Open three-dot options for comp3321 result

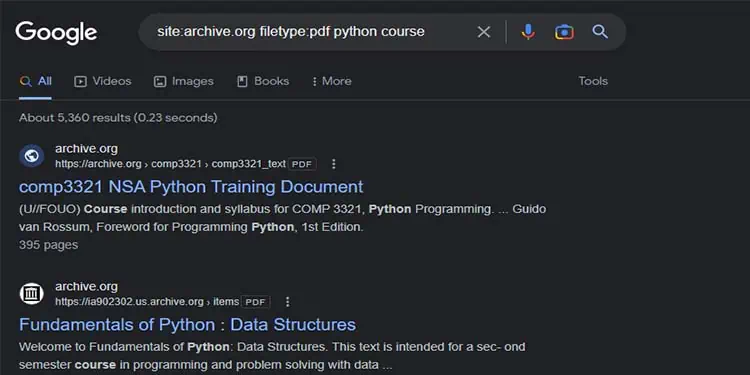tap(334, 164)
